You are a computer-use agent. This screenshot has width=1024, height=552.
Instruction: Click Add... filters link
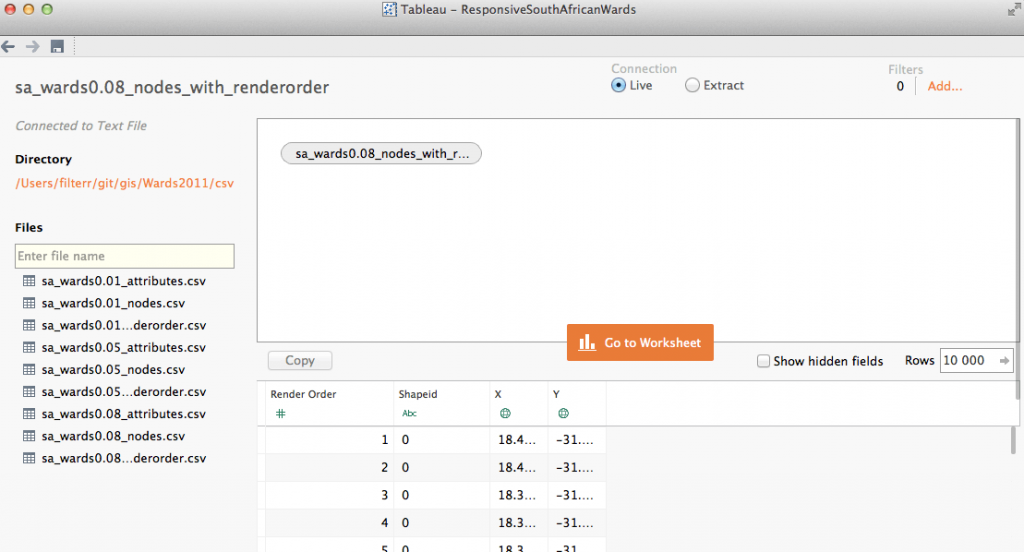click(944, 86)
